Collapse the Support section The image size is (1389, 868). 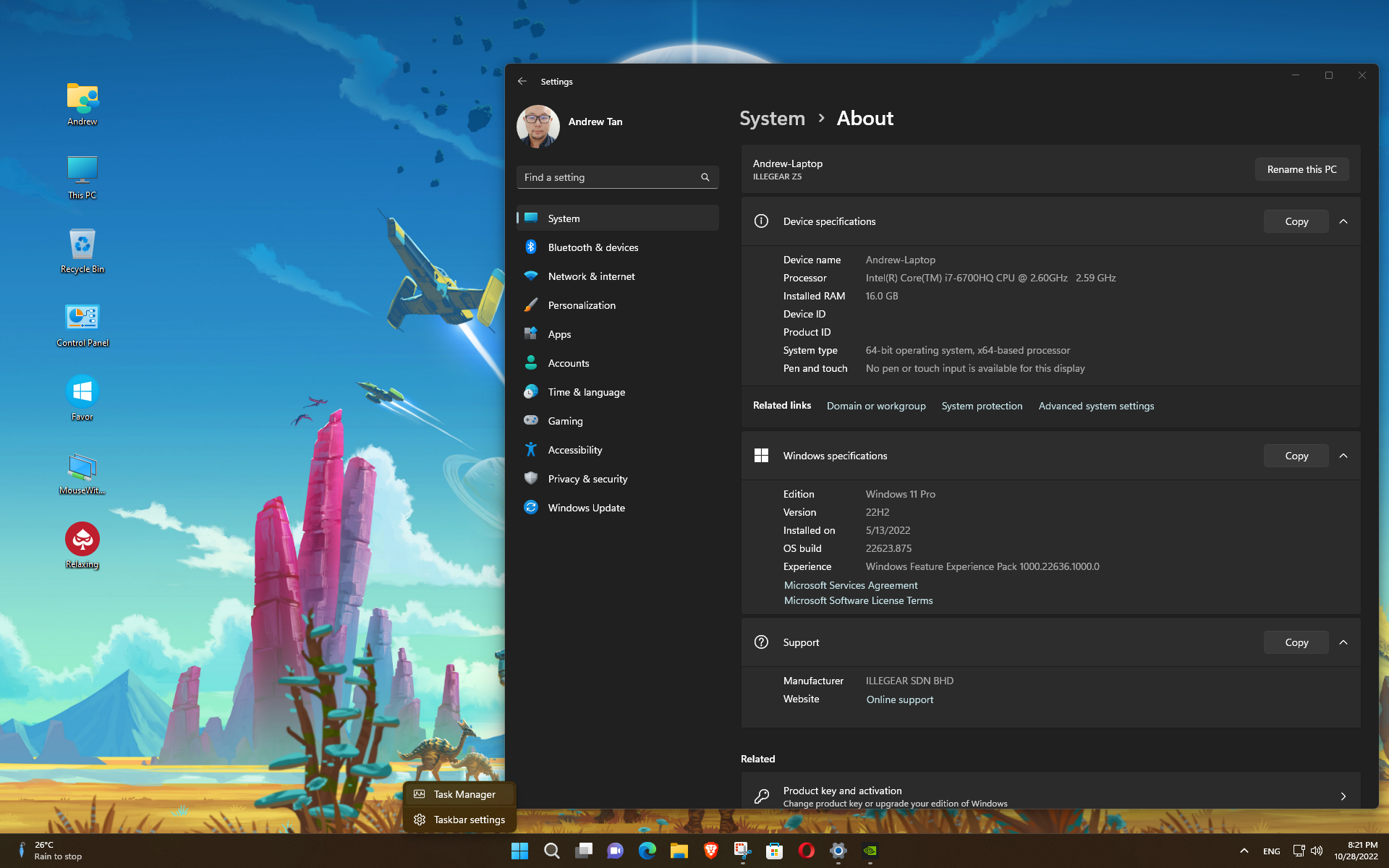tap(1343, 642)
